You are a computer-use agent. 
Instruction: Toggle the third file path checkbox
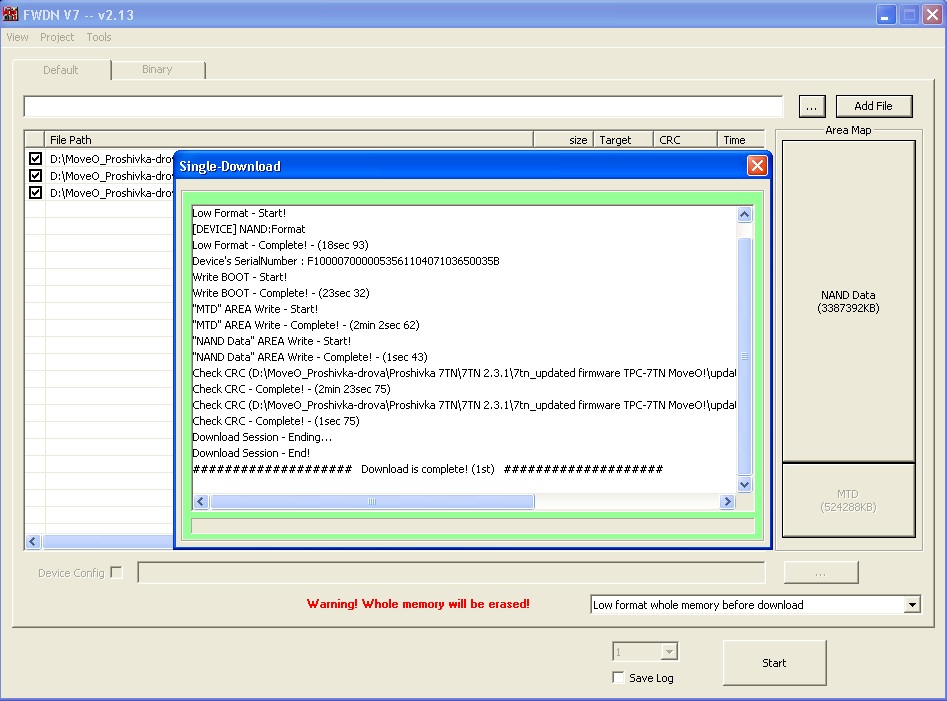click(35, 193)
